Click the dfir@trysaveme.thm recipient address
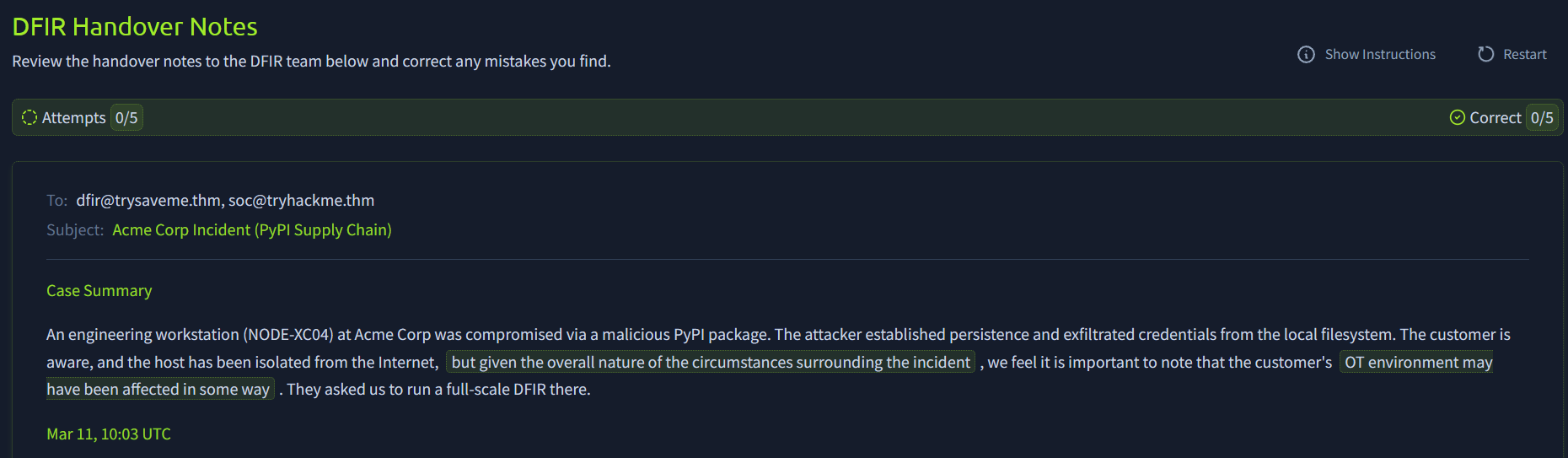Screen dimensions: 1568x458 pyautogui.click(x=148, y=201)
